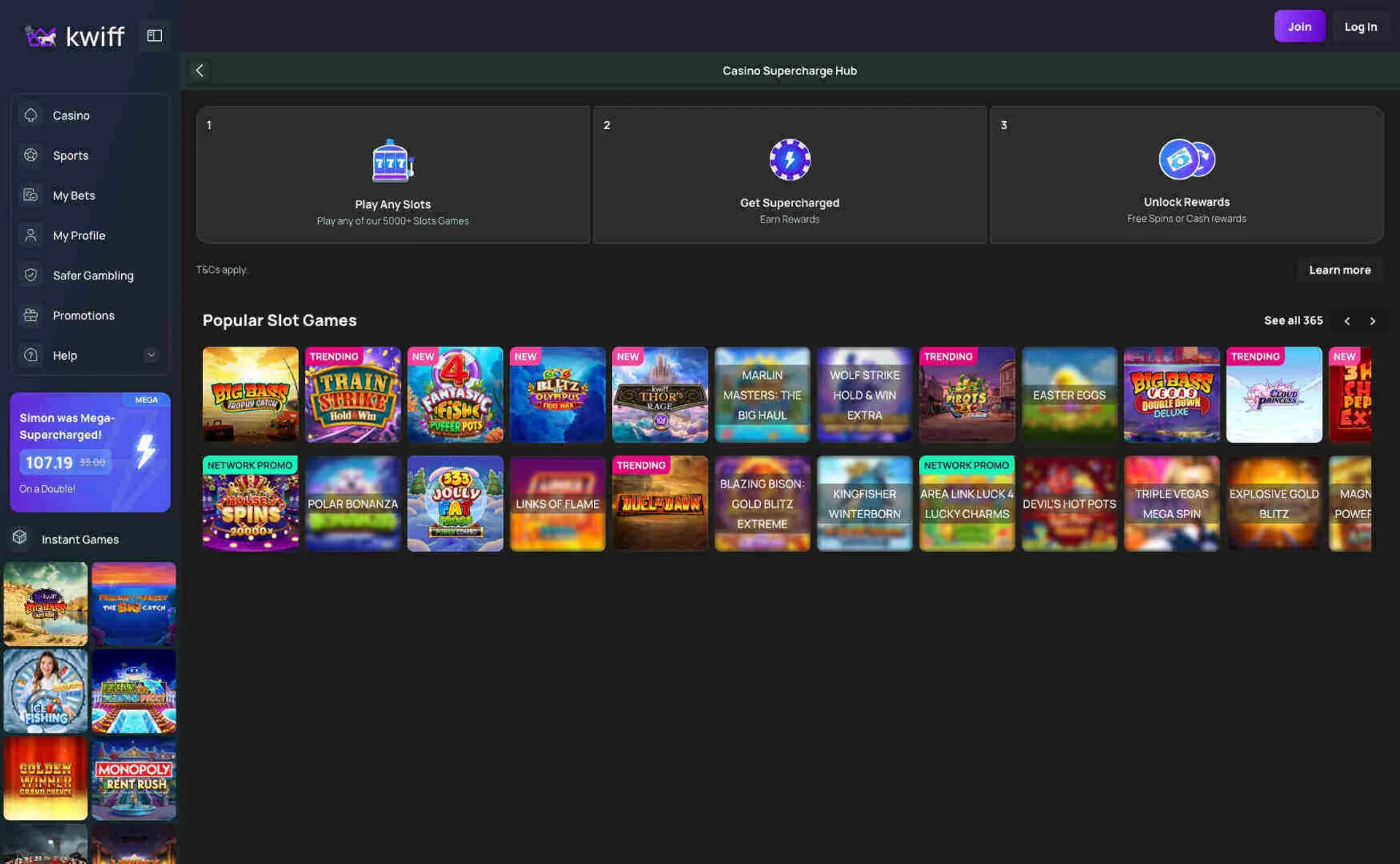The height and width of the screenshot is (864, 1400).
Task: Show previous popular slot games
Action: pos(1347,321)
